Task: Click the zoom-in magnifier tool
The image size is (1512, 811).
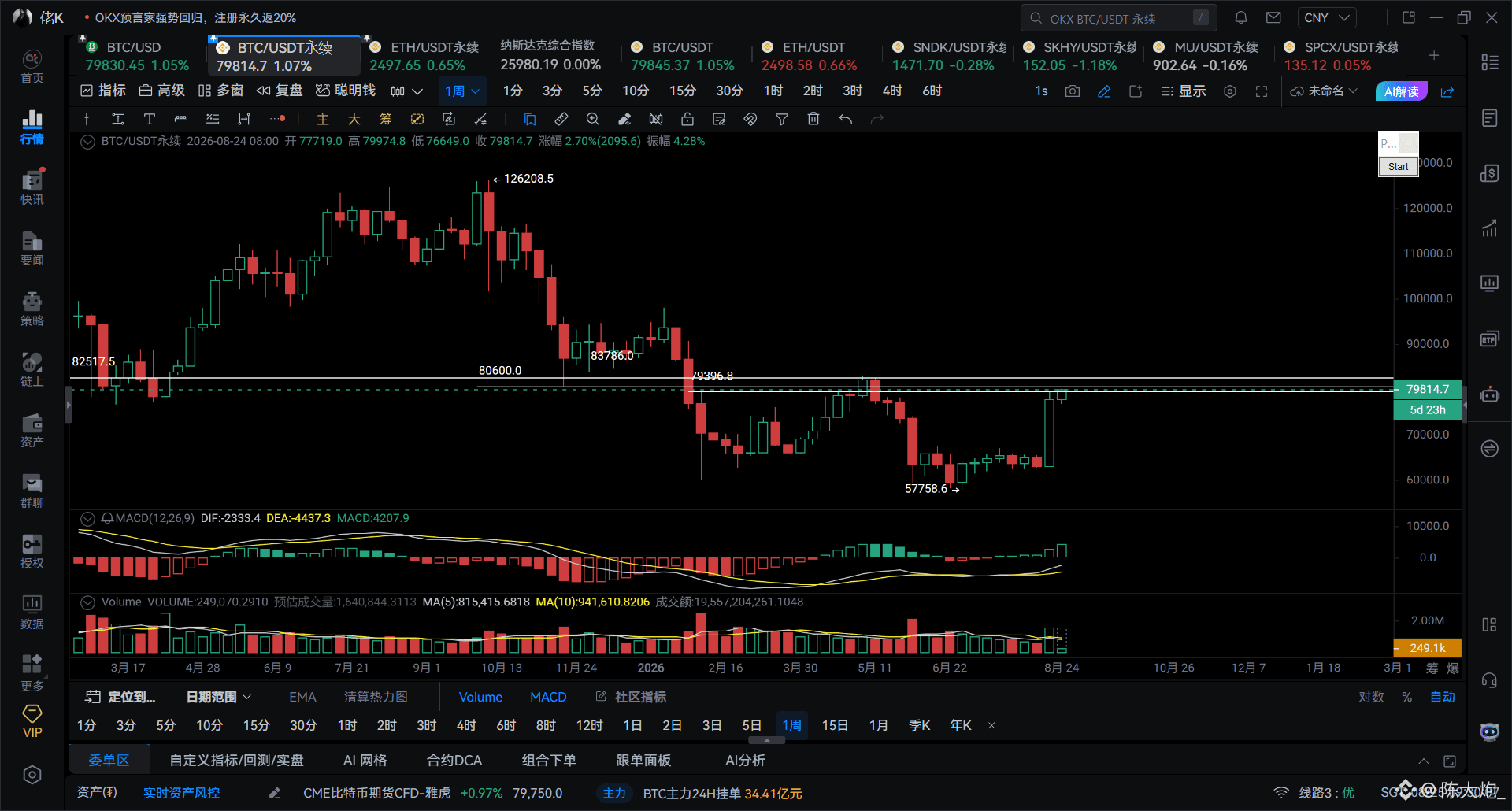Action: pos(592,119)
